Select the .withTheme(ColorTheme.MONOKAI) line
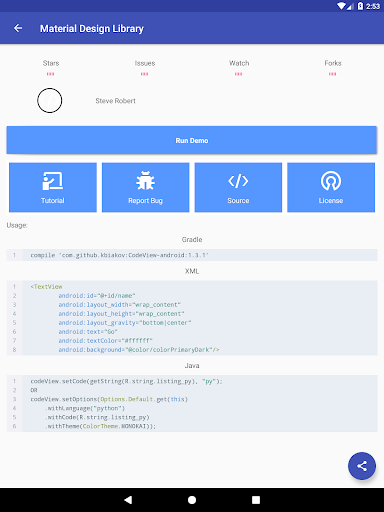384x512 pixels. point(100,426)
